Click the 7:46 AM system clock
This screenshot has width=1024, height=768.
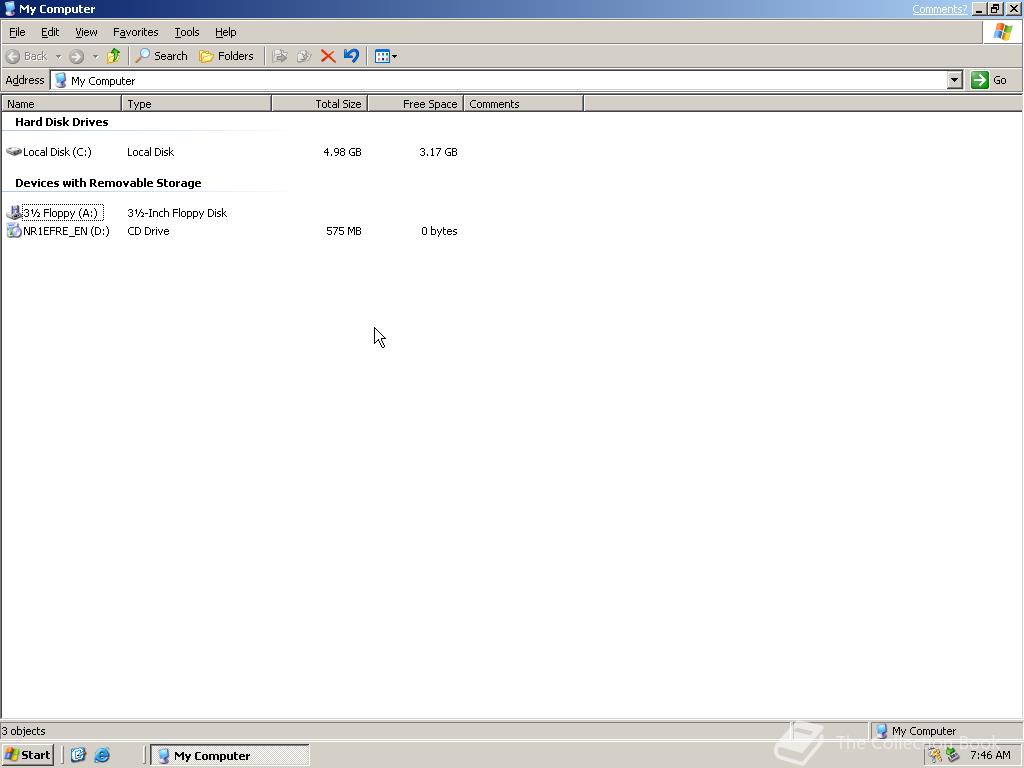click(990, 756)
